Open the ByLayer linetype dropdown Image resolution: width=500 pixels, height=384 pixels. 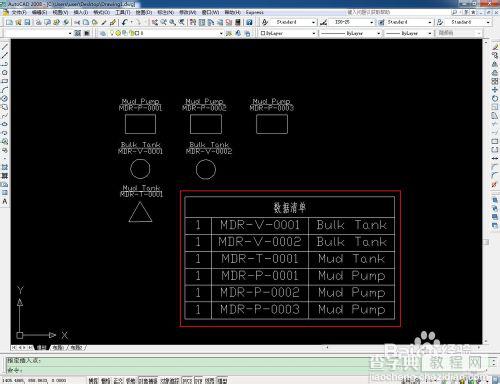click(x=350, y=33)
